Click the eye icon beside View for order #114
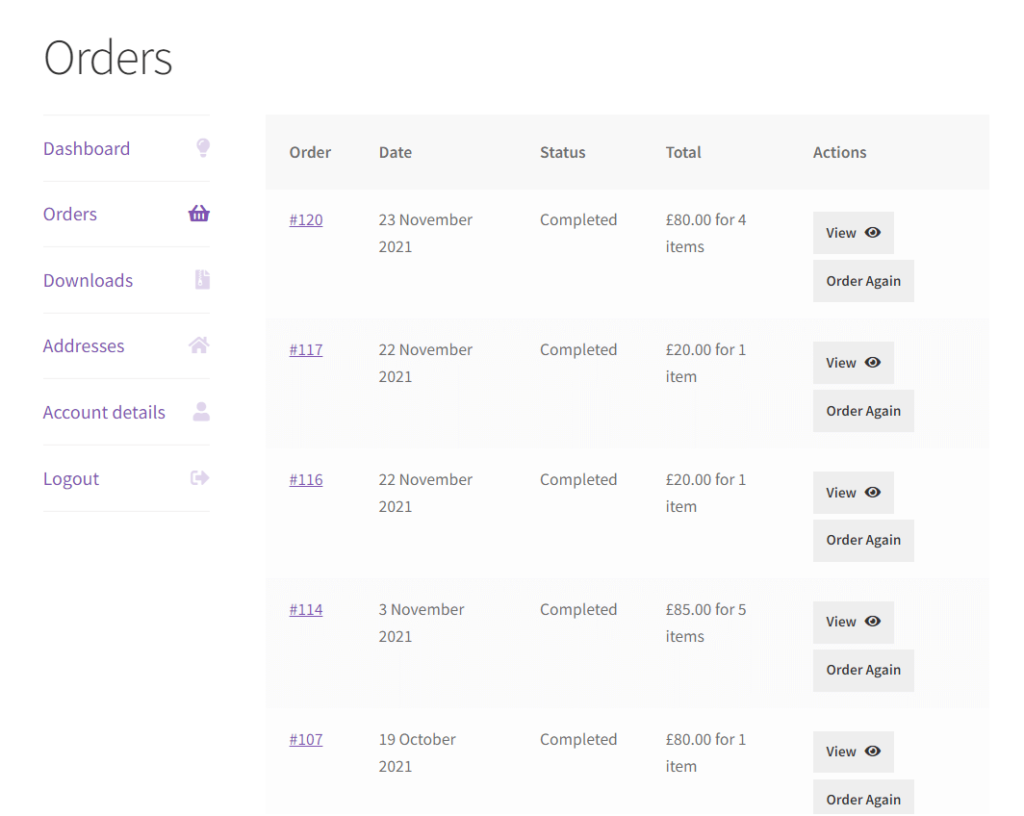This screenshot has height=816, width=1024. tap(874, 621)
